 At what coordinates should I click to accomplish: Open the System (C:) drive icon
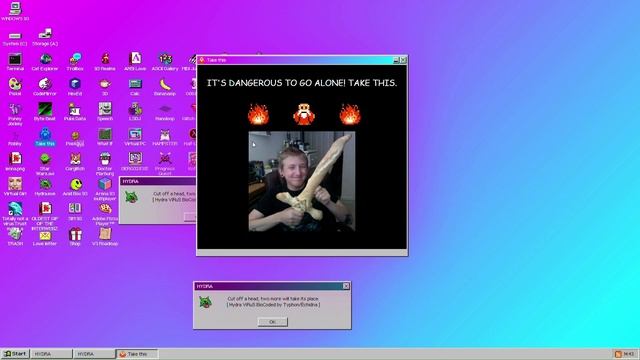pyautogui.click(x=15, y=38)
